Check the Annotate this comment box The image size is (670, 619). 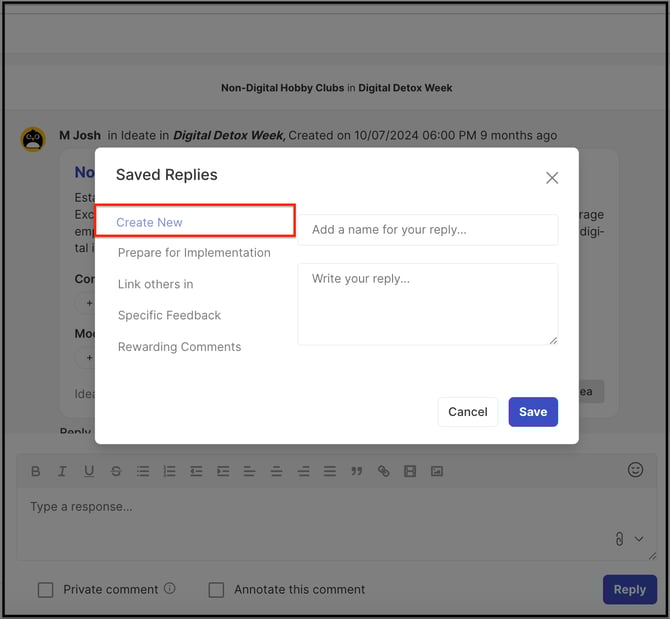[216, 590]
